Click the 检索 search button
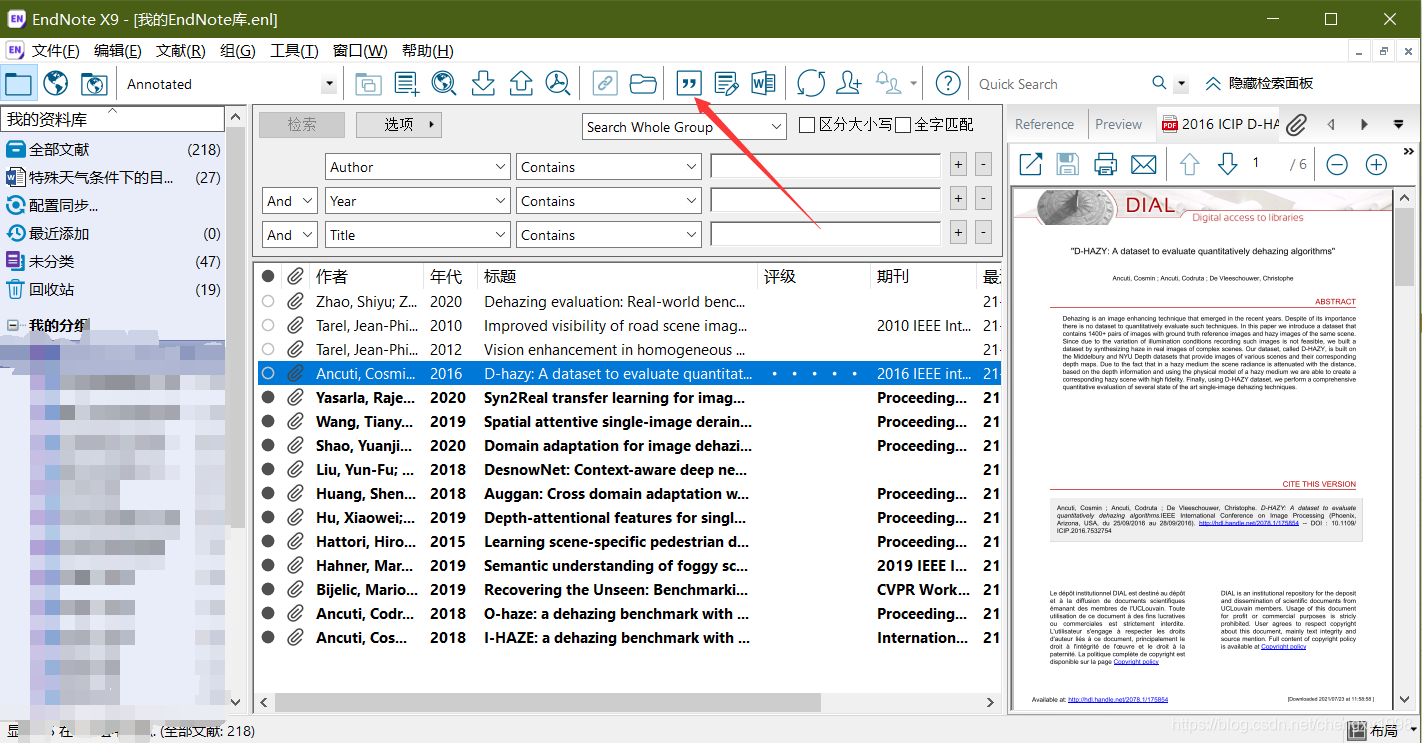This screenshot has height=743, width=1422. point(302,125)
